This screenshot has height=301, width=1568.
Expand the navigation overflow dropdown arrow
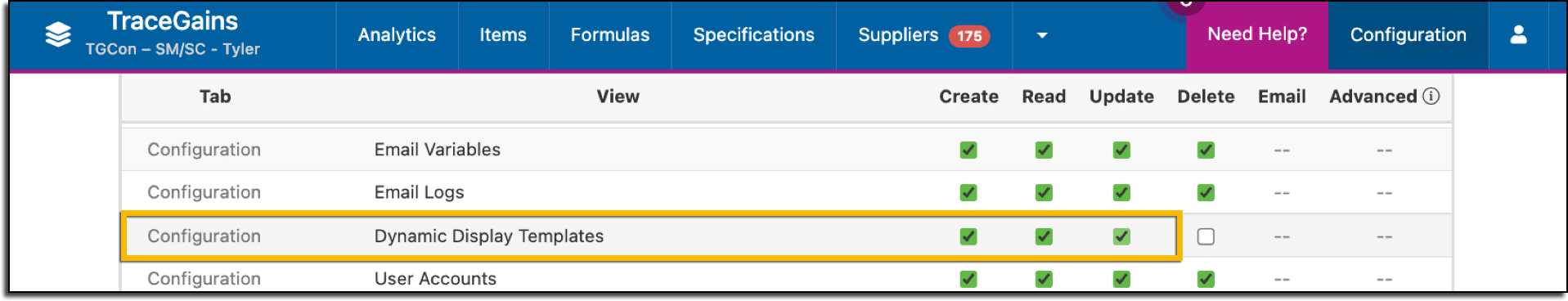(x=1042, y=35)
